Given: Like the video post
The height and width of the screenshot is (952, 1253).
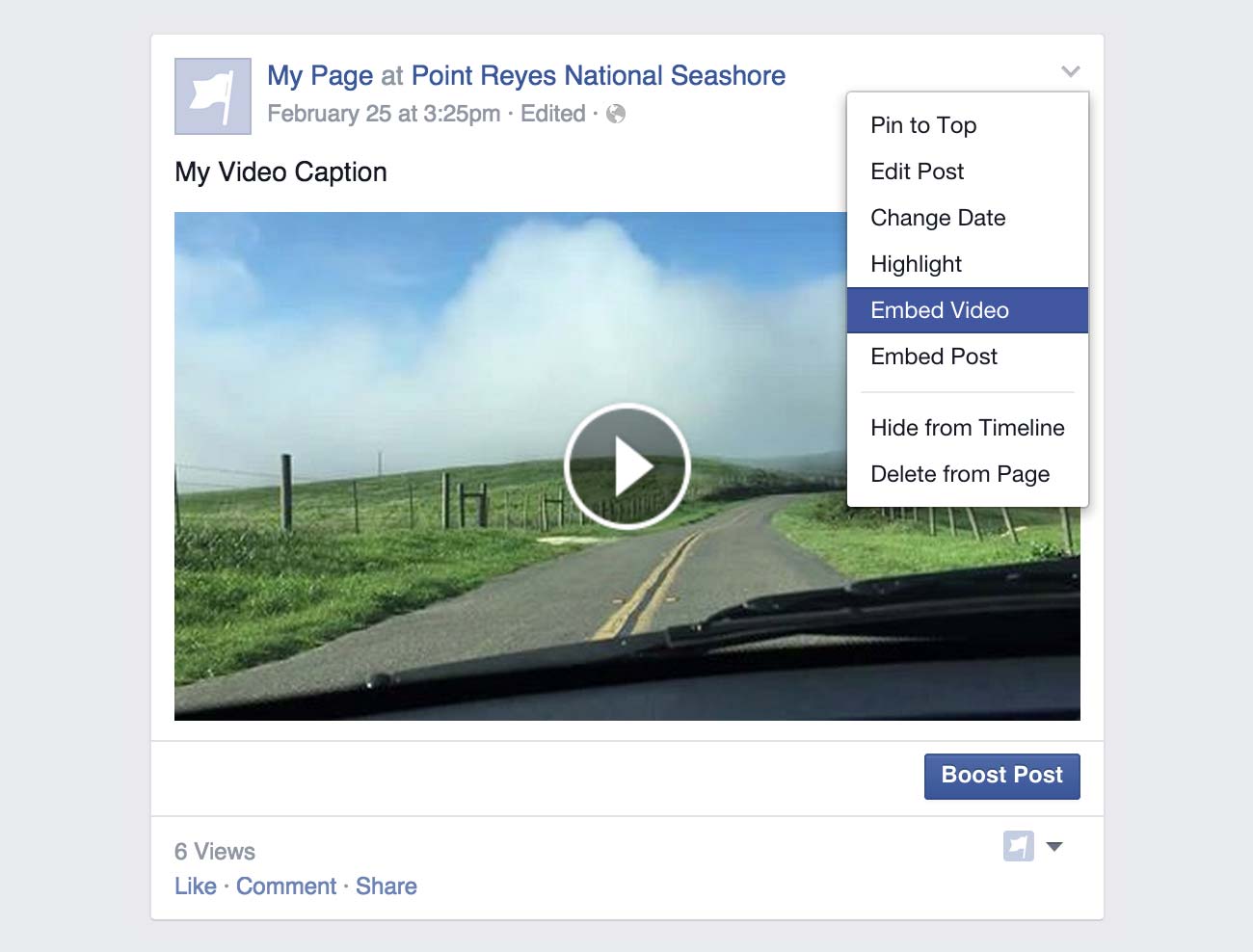Looking at the screenshot, I should (x=196, y=886).
